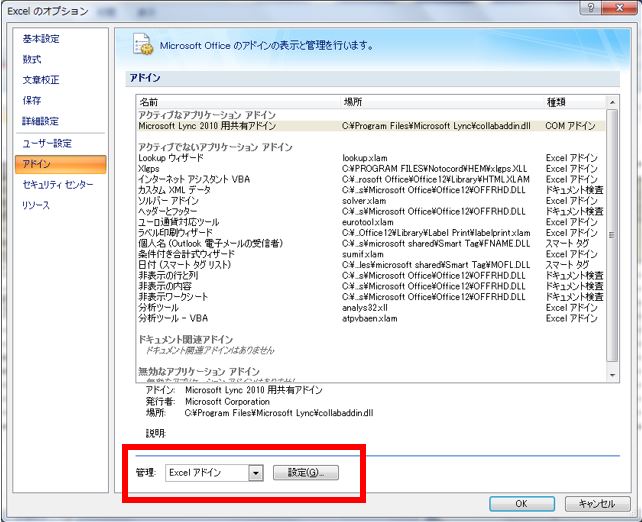Open the 基本設定 category
The image size is (642, 522).
pyautogui.click(x=41, y=39)
